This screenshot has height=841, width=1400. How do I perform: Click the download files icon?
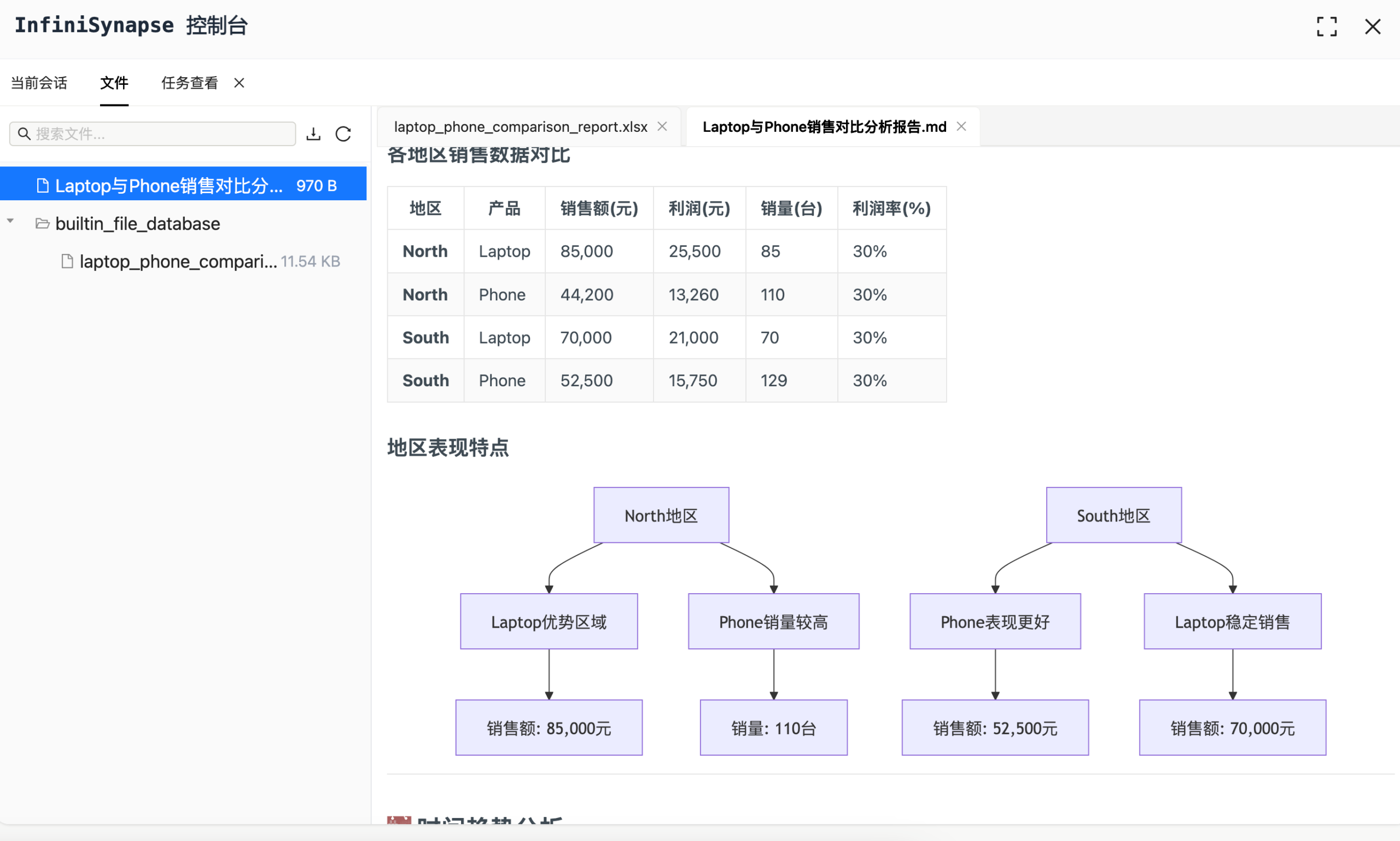[313, 134]
